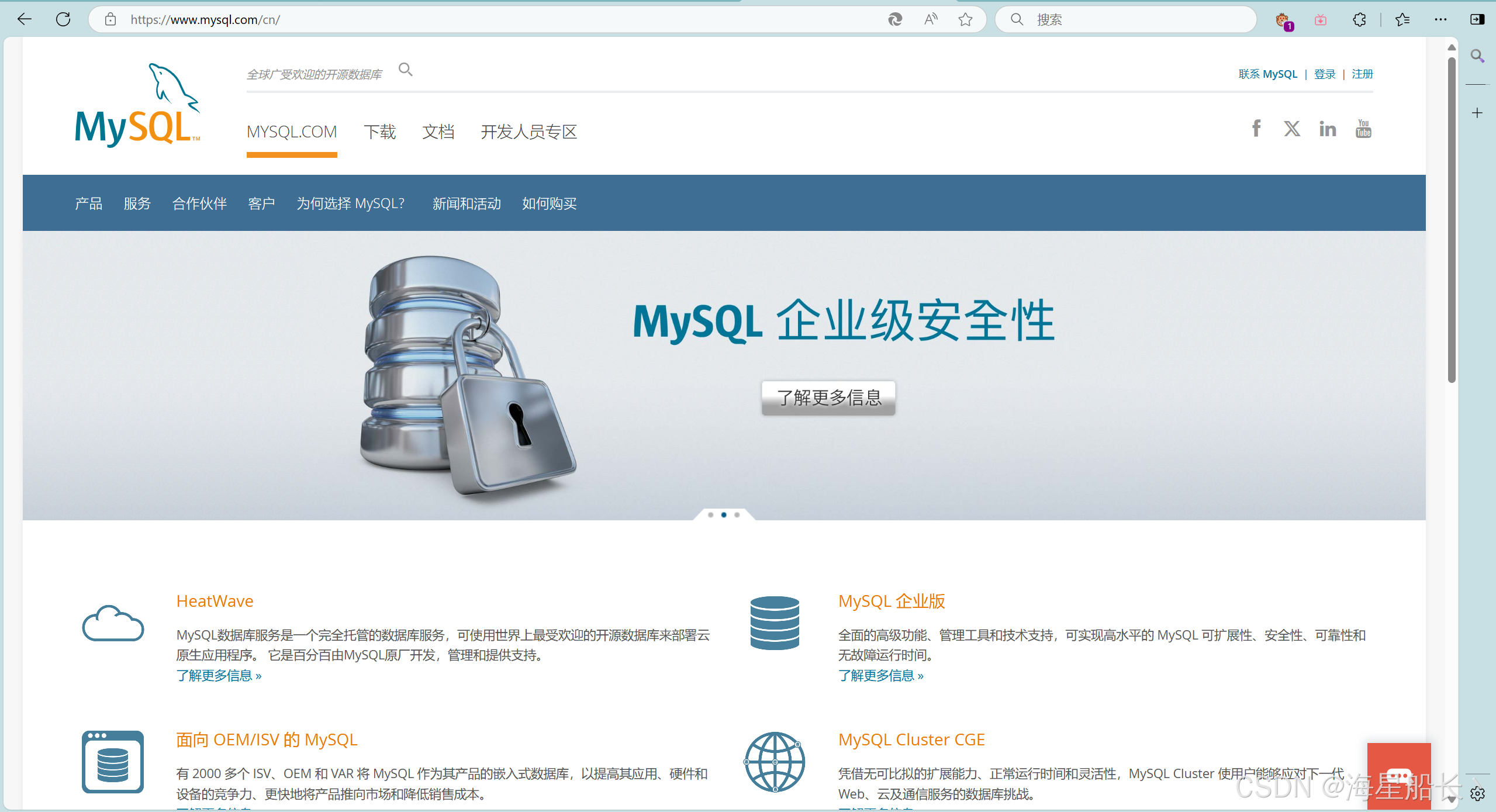Click the site search magnifier icon
This screenshot has height=812, width=1496.
pos(405,70)
